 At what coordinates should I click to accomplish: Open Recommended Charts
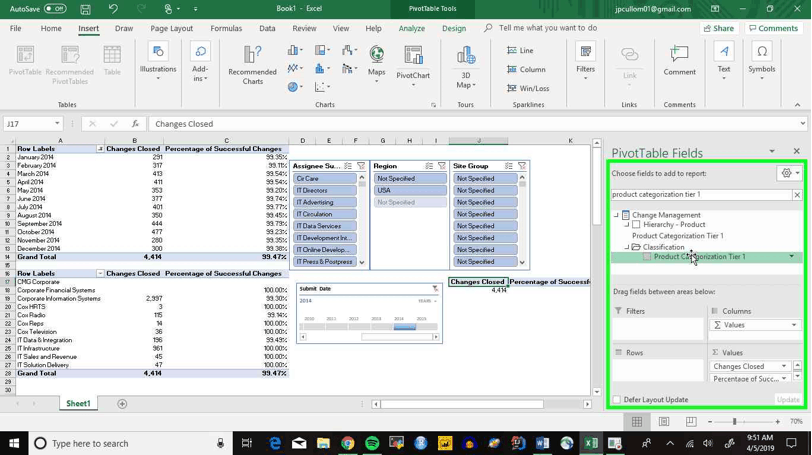[x=252, y=65]
